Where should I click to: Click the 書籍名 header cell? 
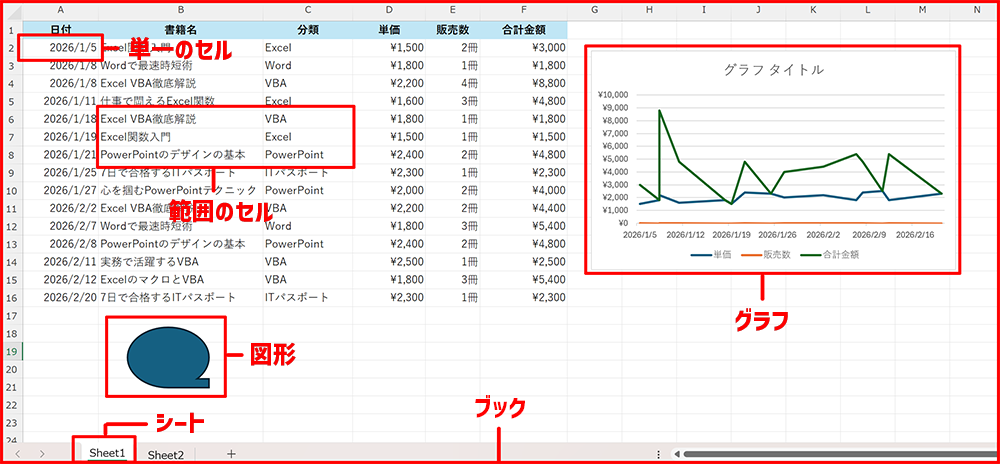click(x=179, y=29)
